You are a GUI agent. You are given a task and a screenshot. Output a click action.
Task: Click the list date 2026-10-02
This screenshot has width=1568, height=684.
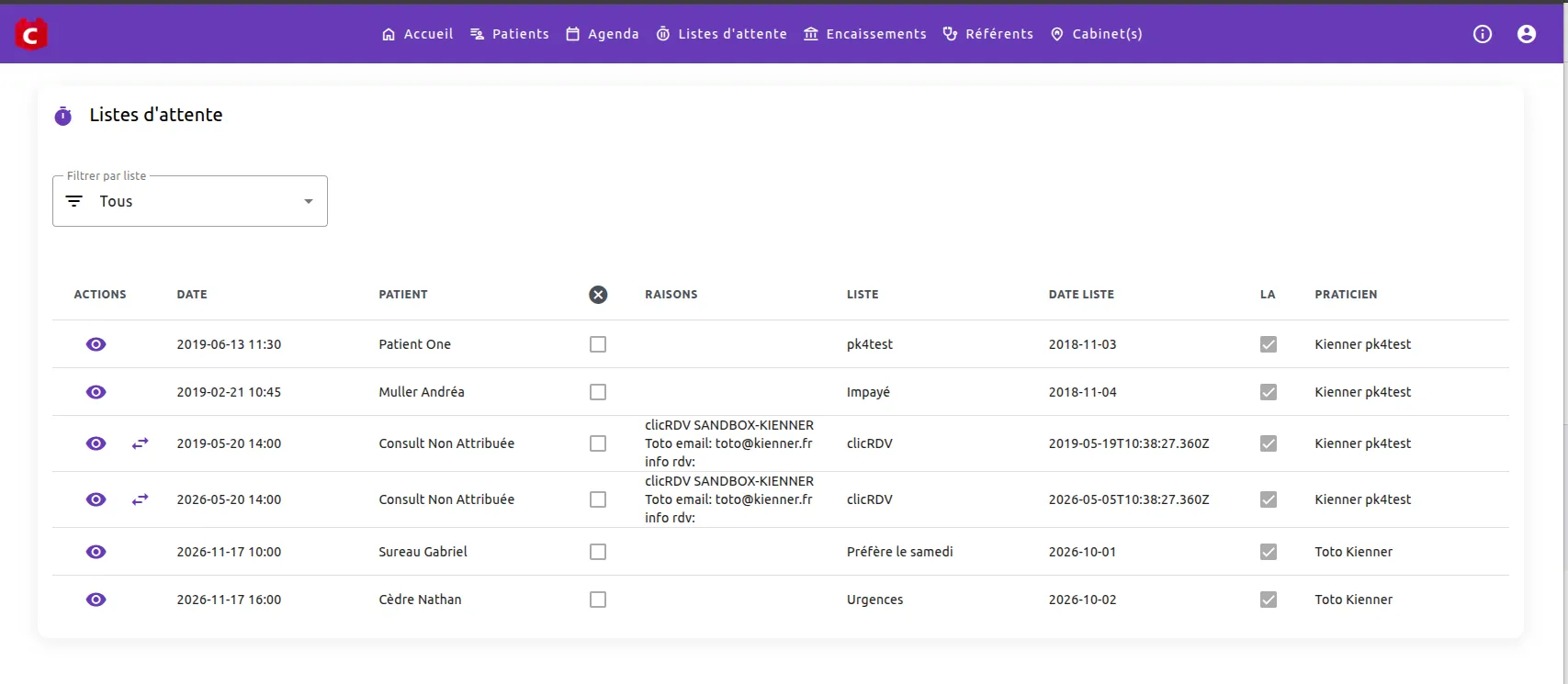(x=1082, y=600)
